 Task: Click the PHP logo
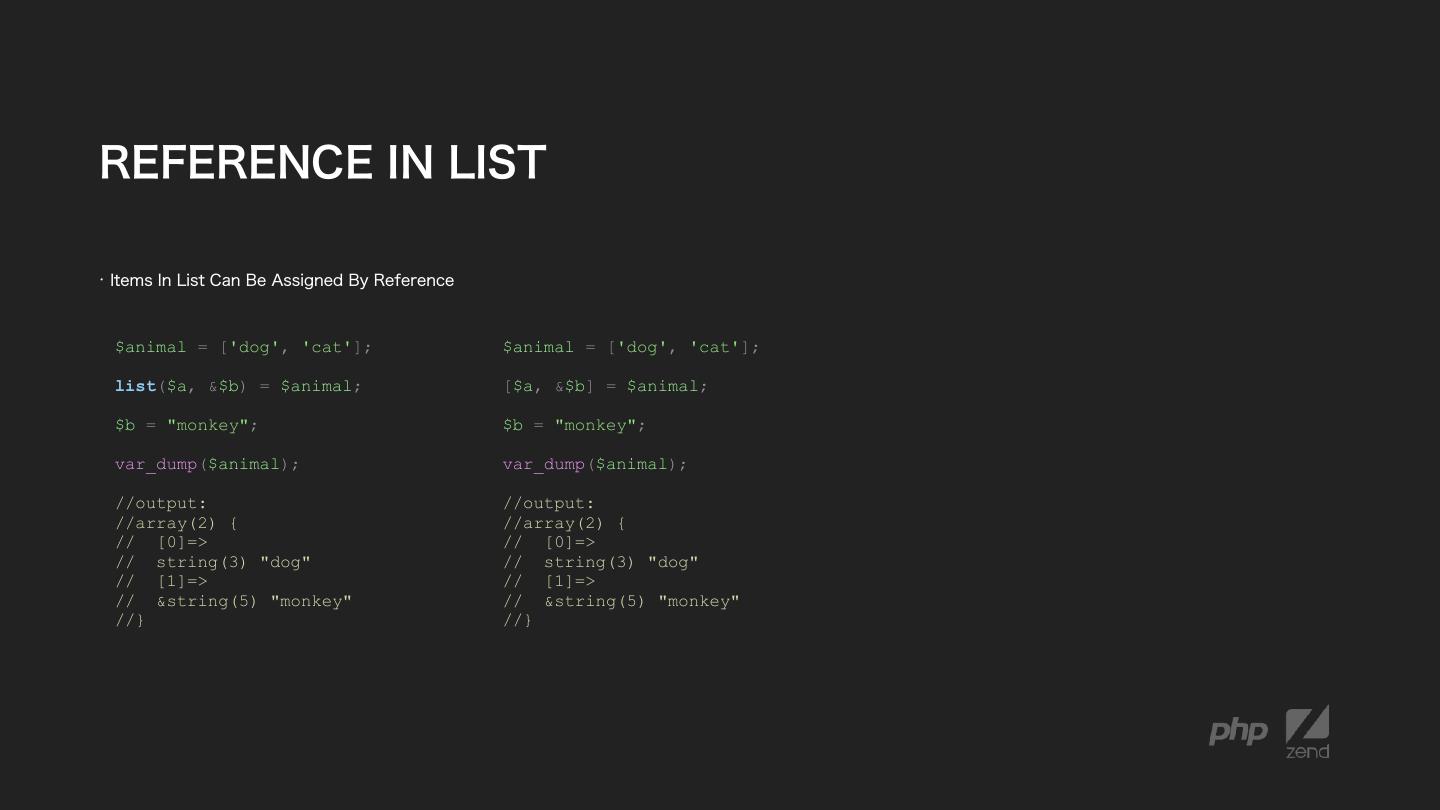[1238, 732]
